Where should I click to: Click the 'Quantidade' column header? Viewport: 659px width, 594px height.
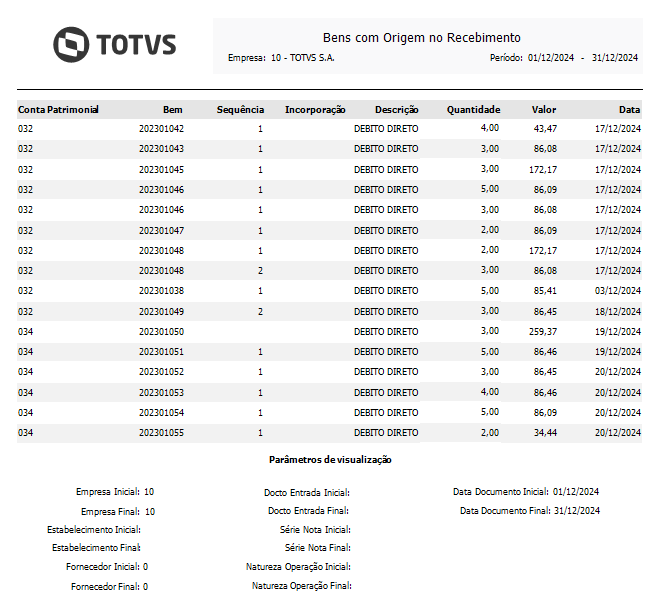point(473,110)
